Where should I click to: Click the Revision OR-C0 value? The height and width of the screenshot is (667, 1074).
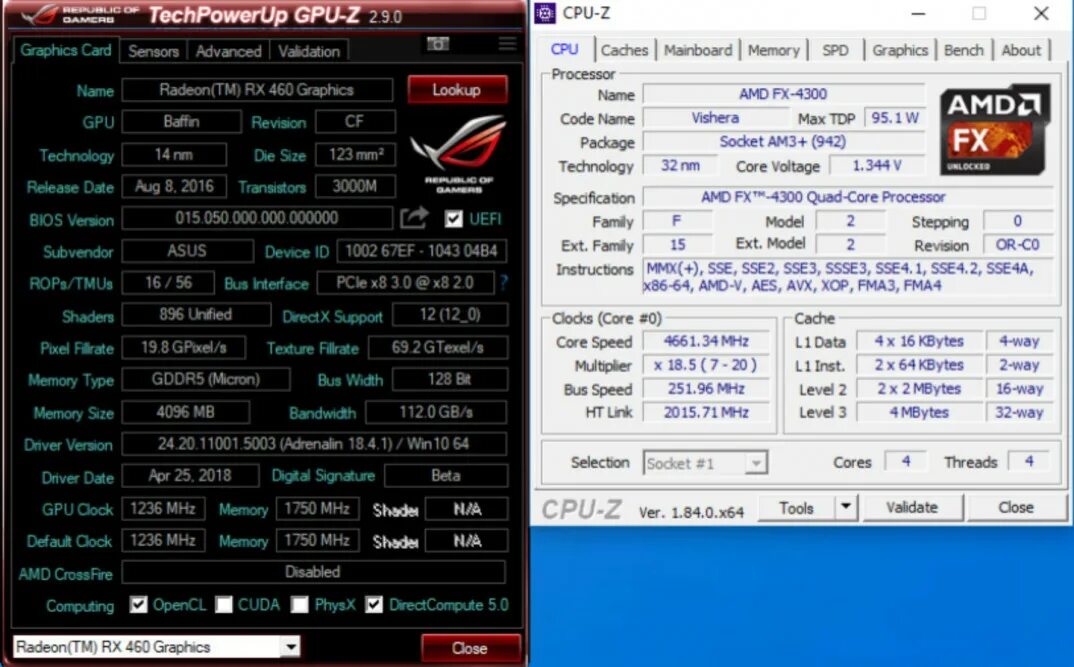pyautogui.click(x=1018, y=245)
